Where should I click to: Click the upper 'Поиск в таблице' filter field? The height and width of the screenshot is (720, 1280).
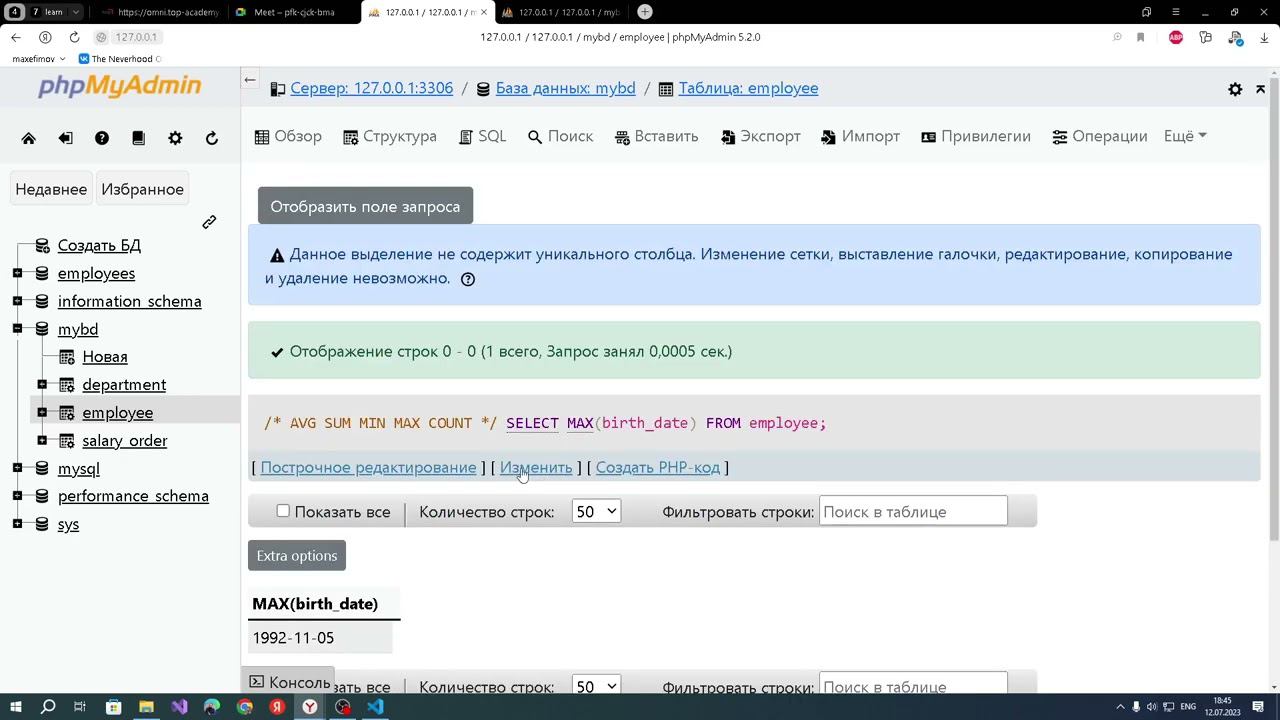pos(913,512)
